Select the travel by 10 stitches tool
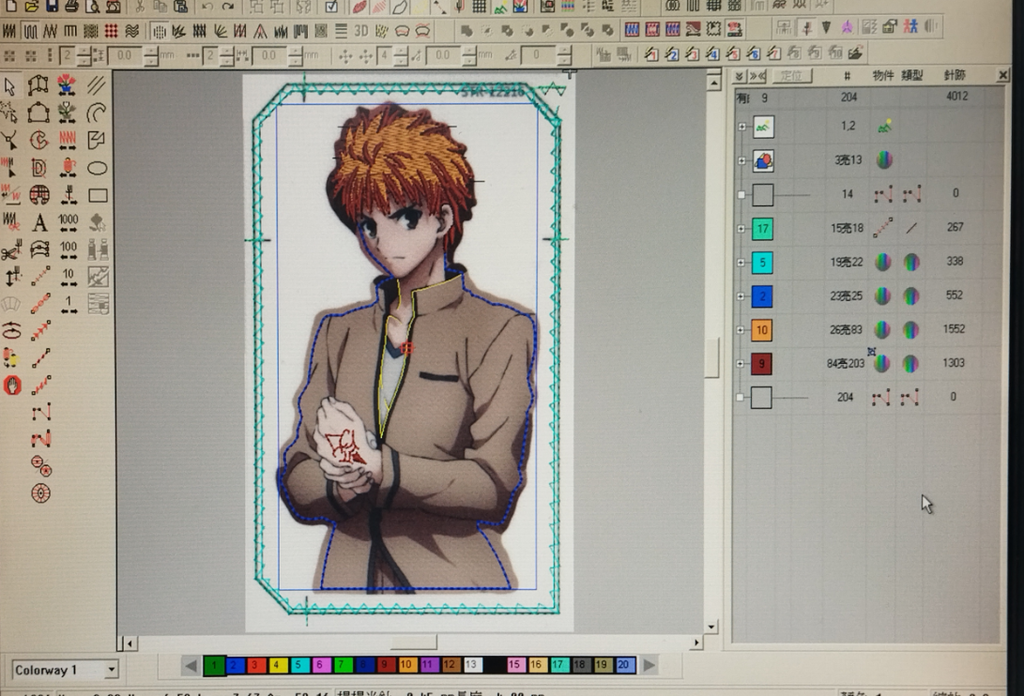The image size is (1024, 696). click(68, 277)
